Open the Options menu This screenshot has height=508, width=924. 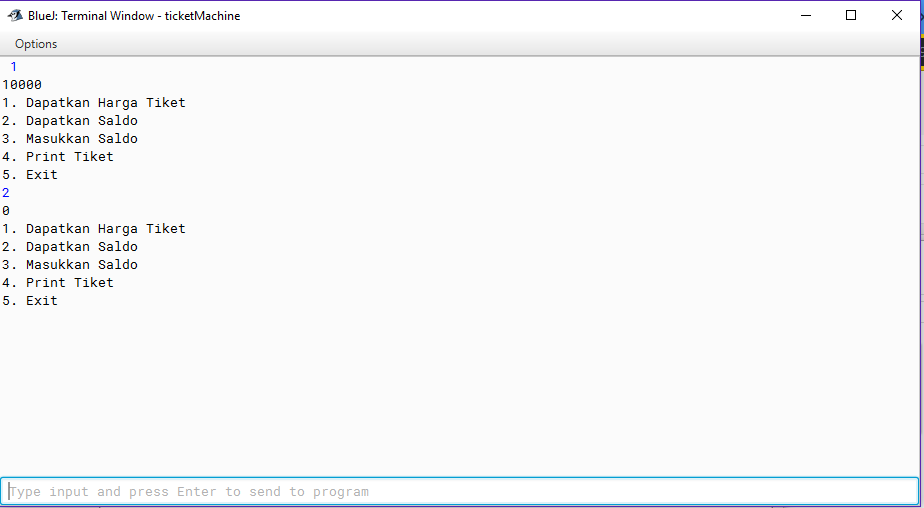click(36, 44)
